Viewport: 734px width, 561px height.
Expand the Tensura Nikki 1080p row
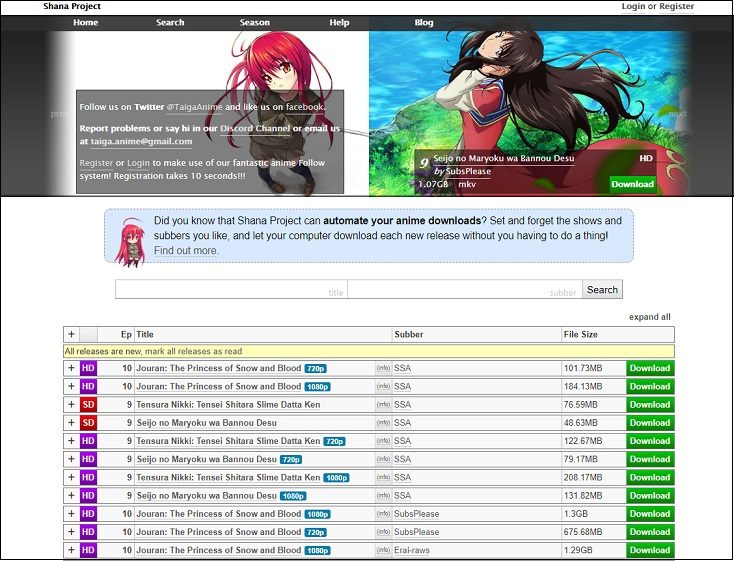click(71, 477)
